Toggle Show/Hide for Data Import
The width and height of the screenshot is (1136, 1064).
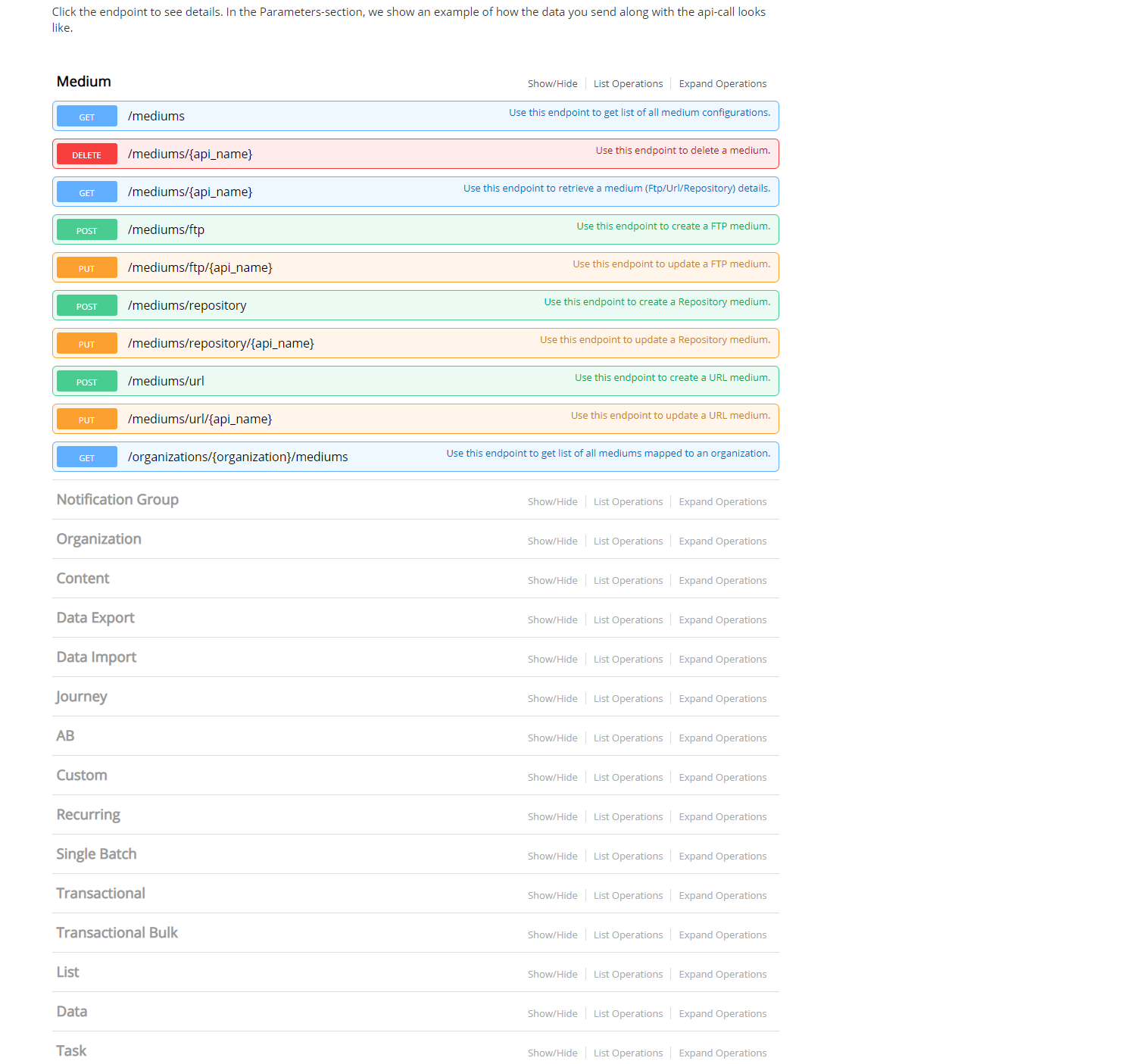tap(552, 659)
